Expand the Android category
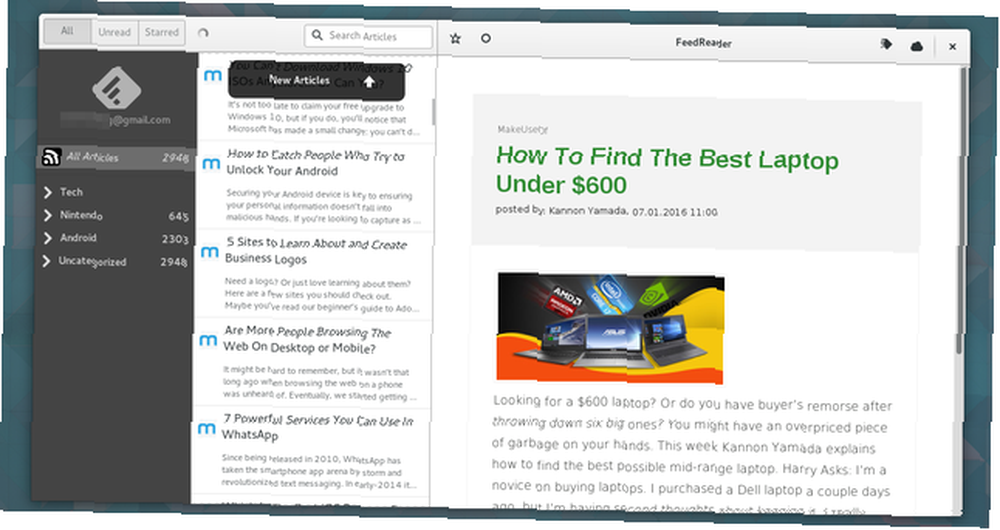 coord(47,238)
